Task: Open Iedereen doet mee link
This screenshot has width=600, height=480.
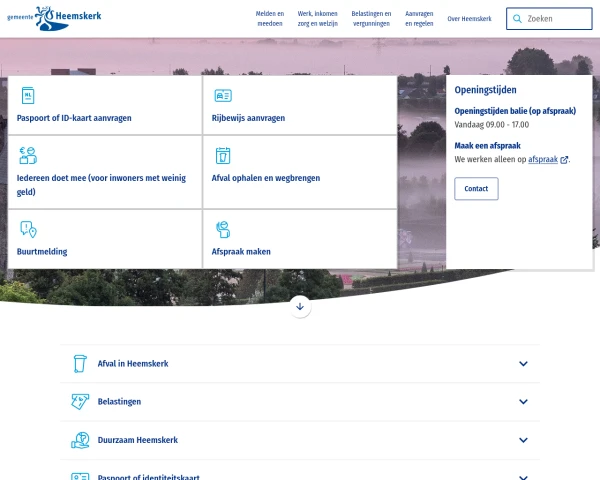Action: [101, 185]
